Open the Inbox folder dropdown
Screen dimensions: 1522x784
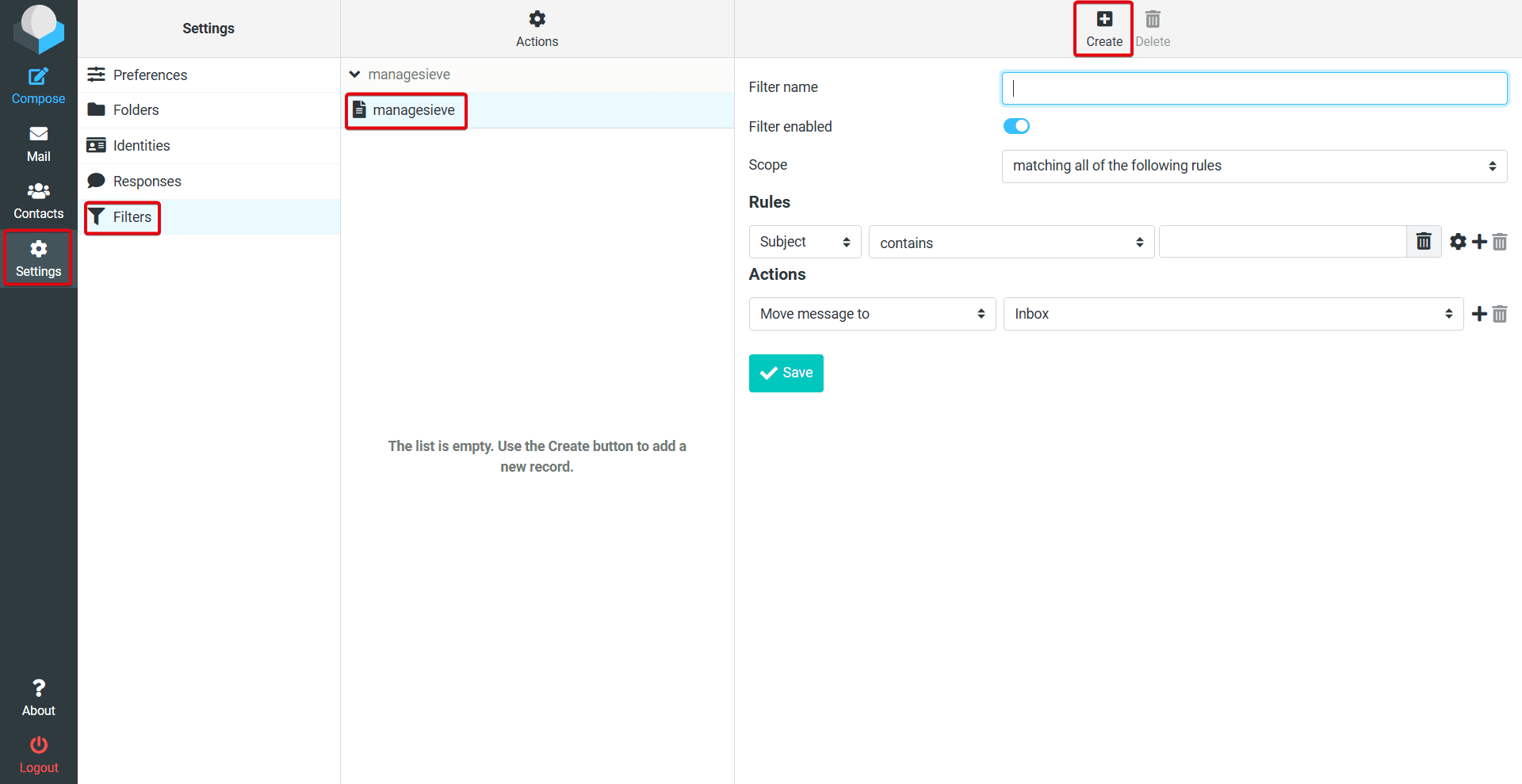pyautogui.click(x=1233, y=314)
